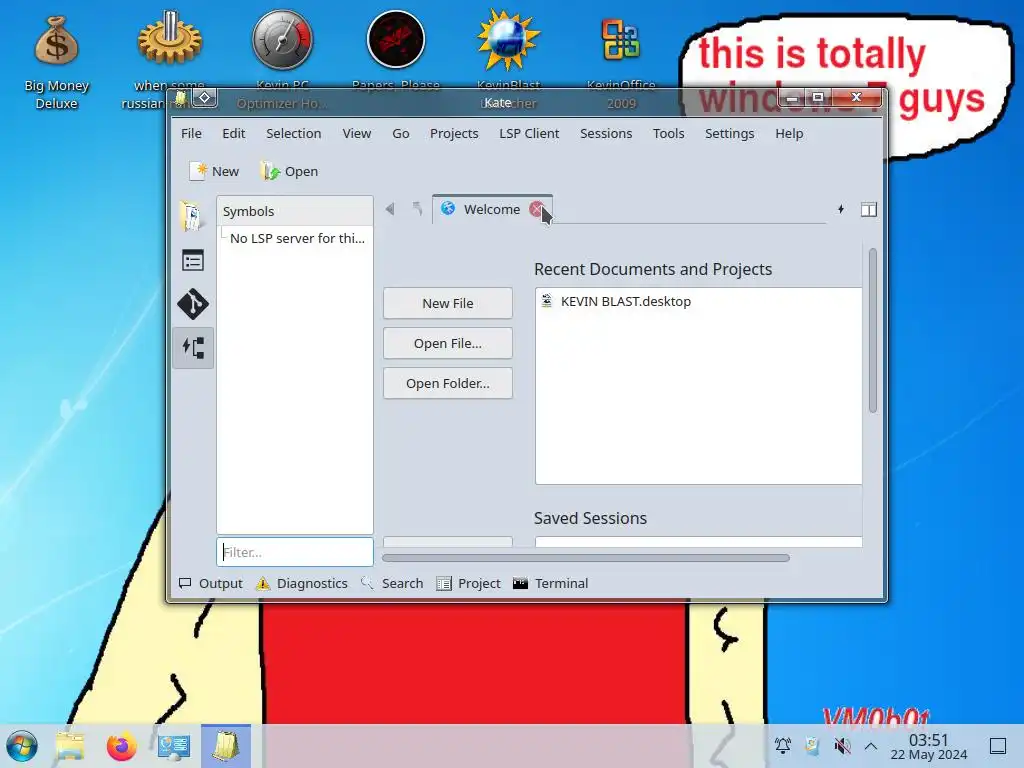1024x768 pixels.
Task: Toggle the Search bottom panel
Action: (x=392, y=583)
